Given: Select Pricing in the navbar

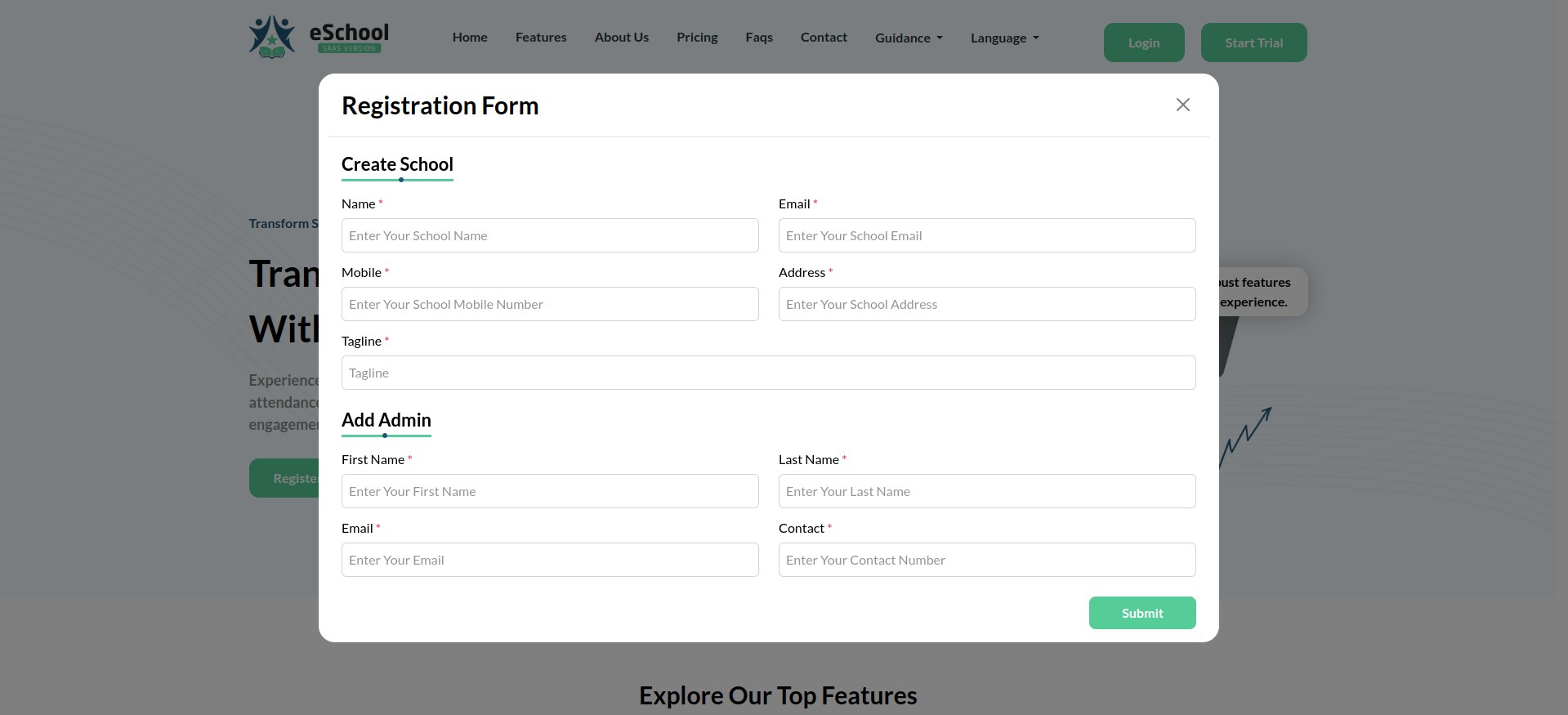Looking at the screenshot, I should click(697, 38).
